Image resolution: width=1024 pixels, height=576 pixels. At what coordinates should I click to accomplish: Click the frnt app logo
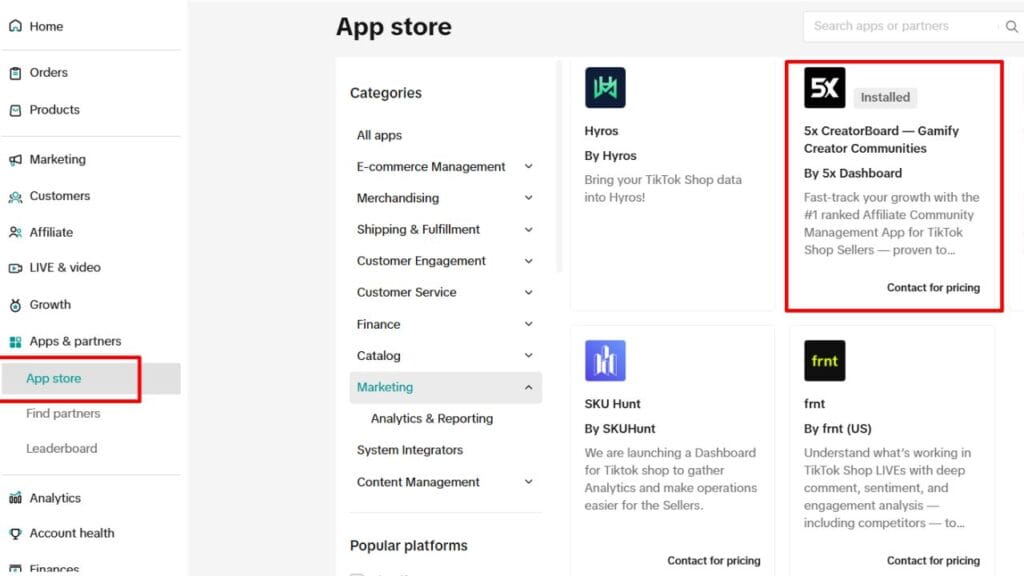coord(825,361)
